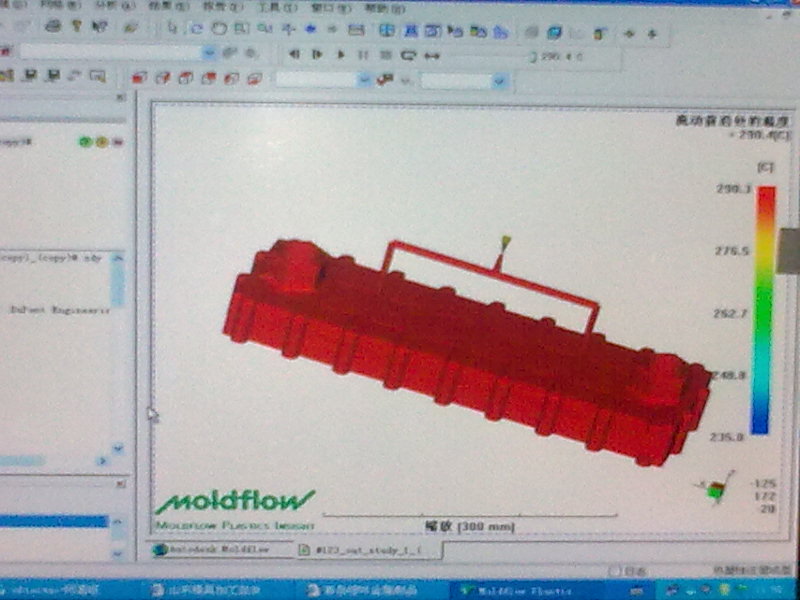Click the temperature color scale legend bar
The image size is (800, 600).
click(x=764, y=310)
